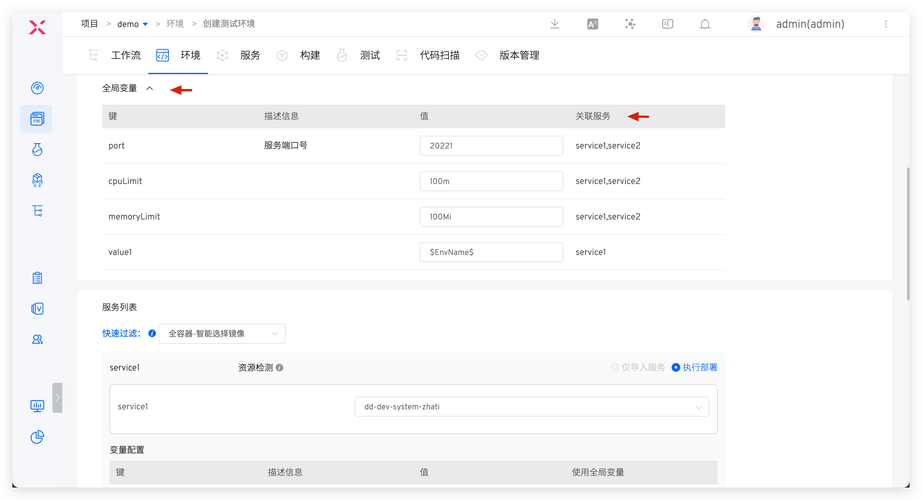Viewport: 922px width, 500px height.
Task: Open the V version sidebar icon
Action: (37, 308)
